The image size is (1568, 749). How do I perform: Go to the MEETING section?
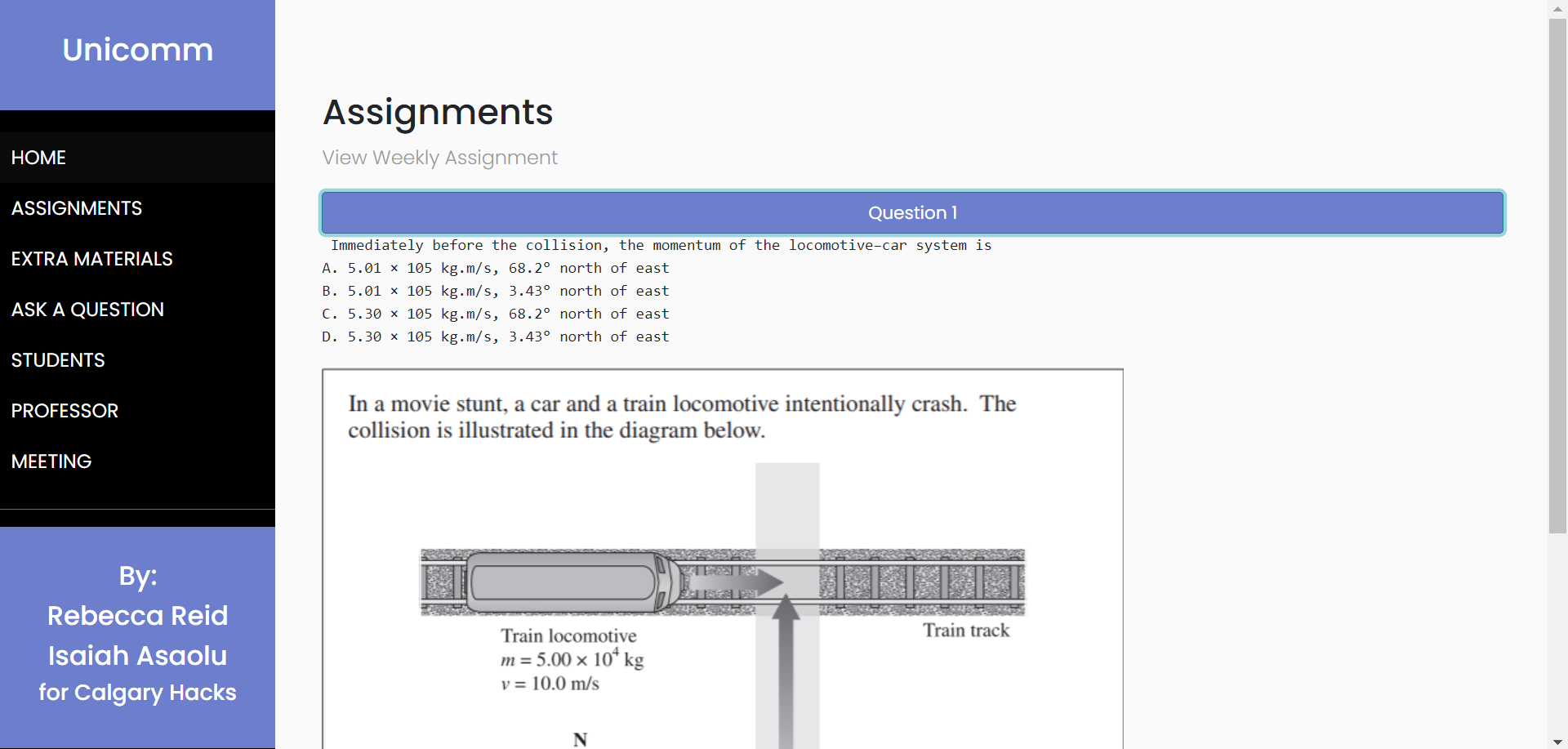51,461
